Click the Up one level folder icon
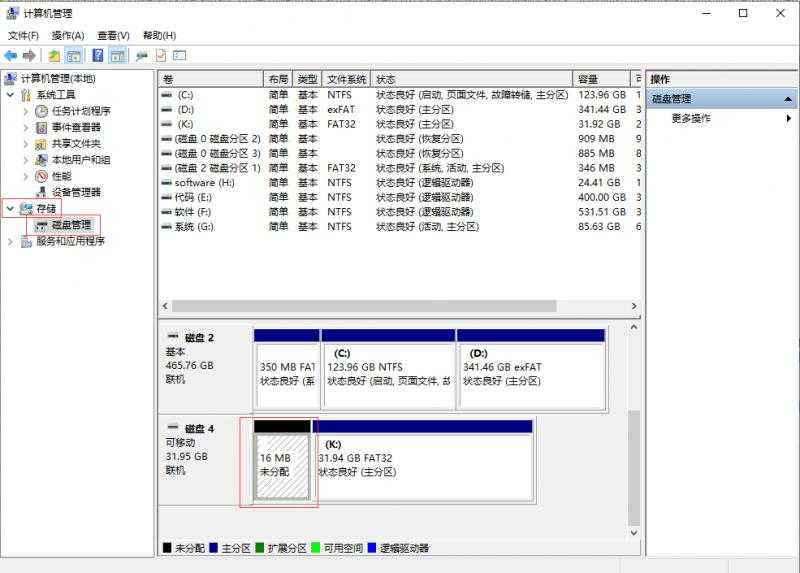The height and width of the screenshot is (573, 800). tap(54, 56)
